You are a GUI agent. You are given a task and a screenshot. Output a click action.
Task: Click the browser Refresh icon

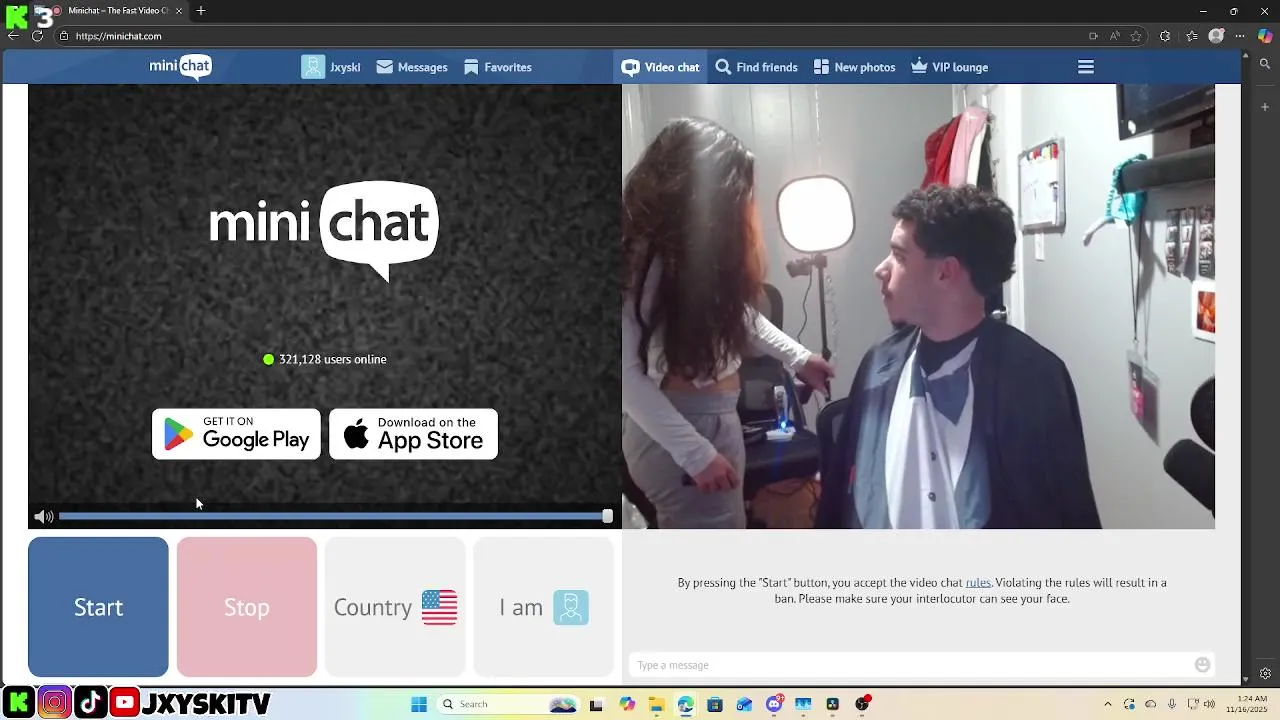pos(37,36)
